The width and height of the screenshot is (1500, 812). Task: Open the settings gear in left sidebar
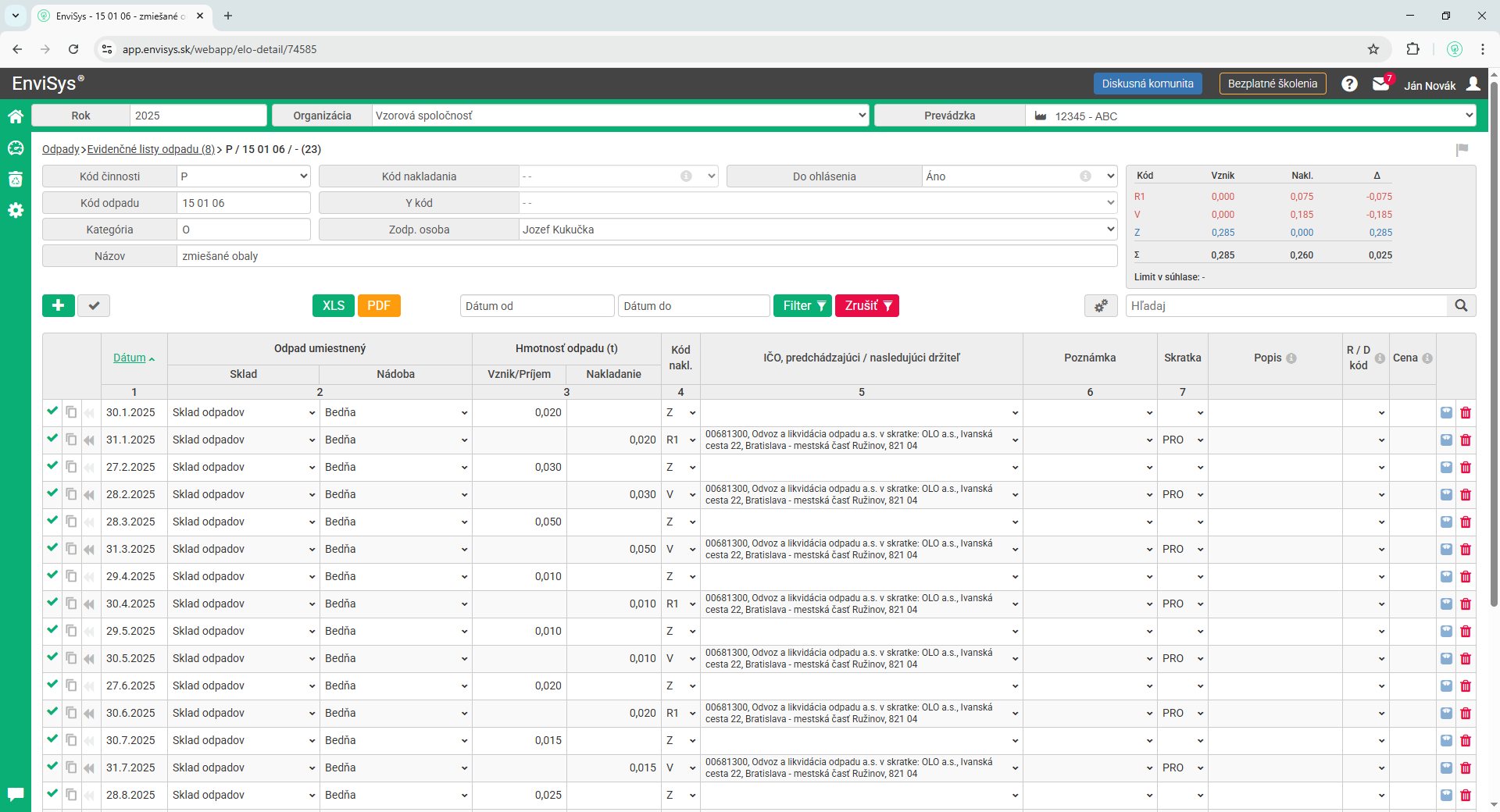click(x=15, y=210)
